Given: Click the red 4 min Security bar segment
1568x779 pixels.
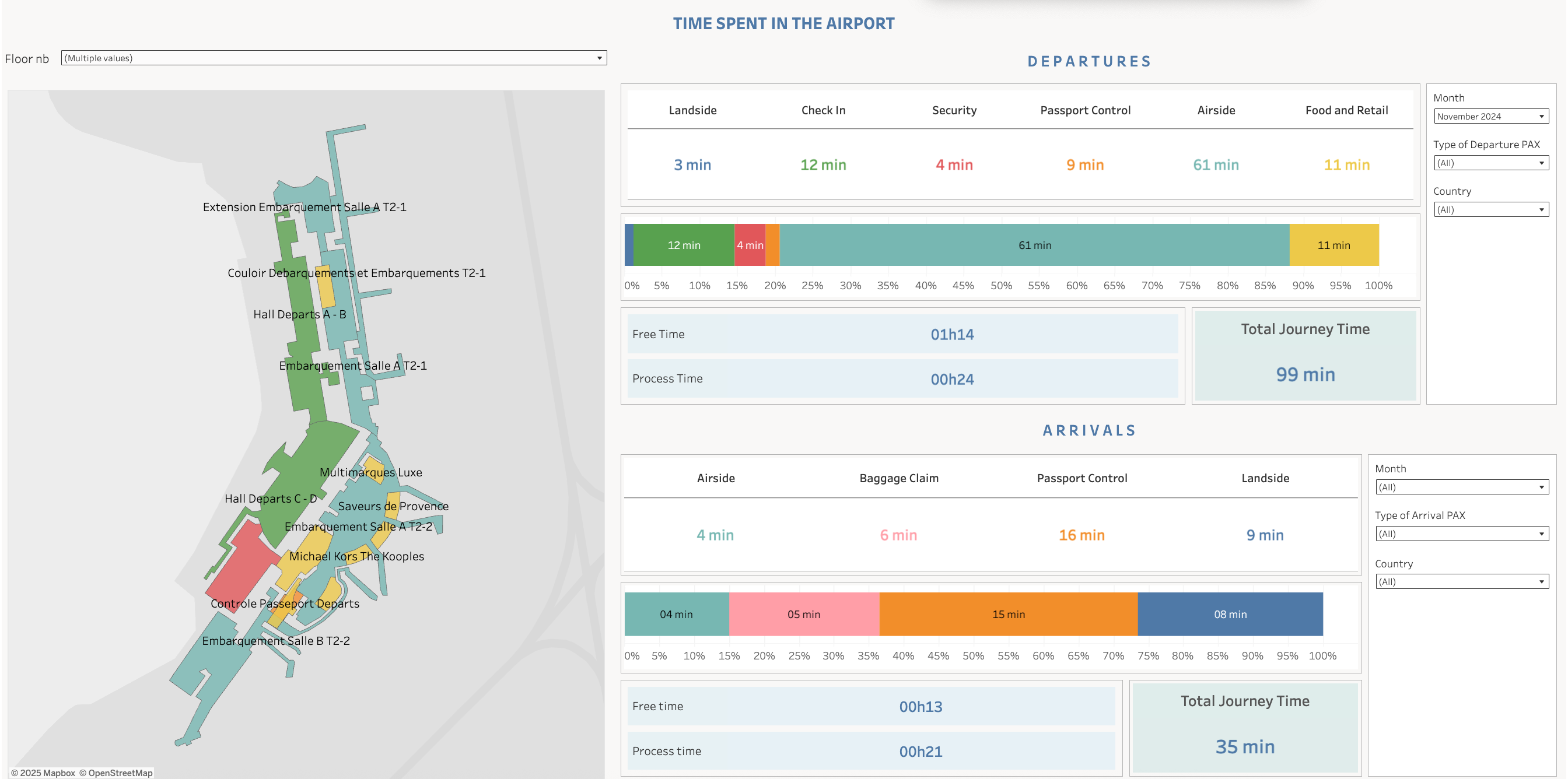Looking at the screenshot, I should pos(750,245).
